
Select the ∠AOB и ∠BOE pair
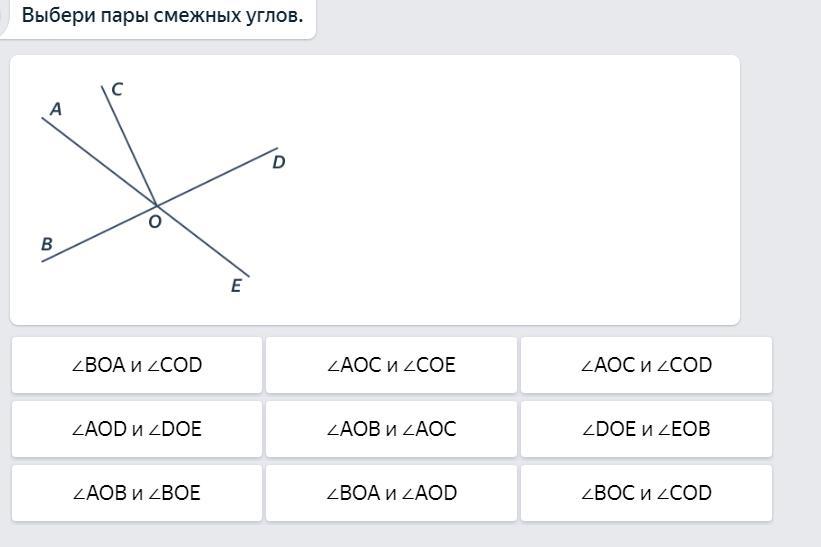137,493
